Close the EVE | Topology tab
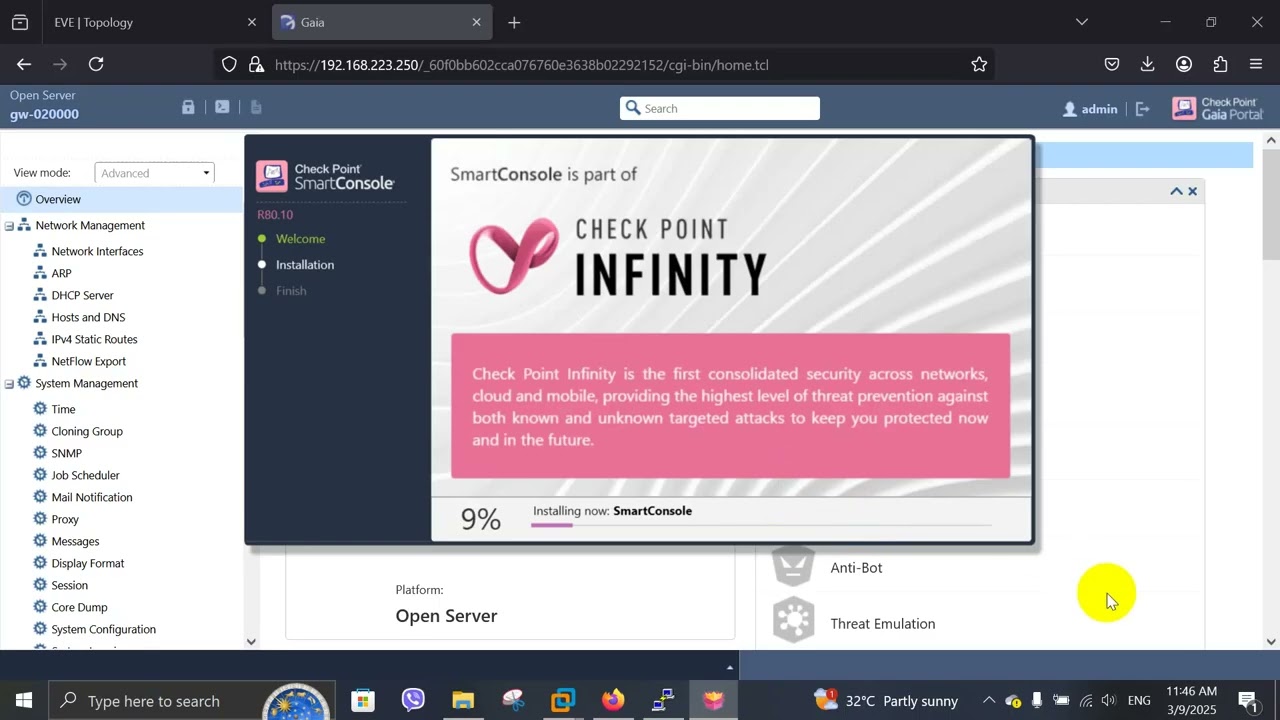Viewport: 1280px width, 720px height. (252, 22)
